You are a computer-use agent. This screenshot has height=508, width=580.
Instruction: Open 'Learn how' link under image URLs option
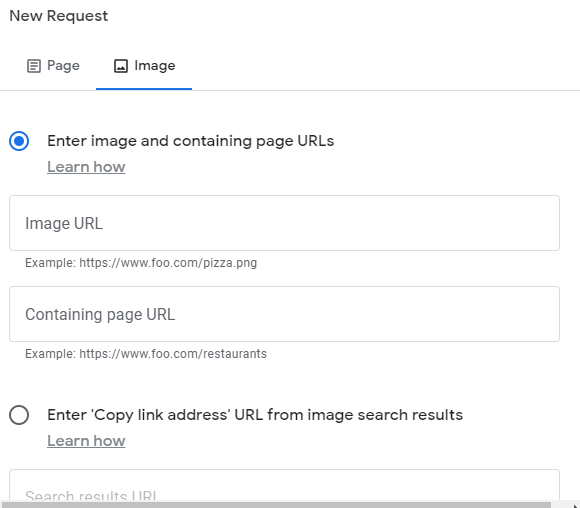86,167
